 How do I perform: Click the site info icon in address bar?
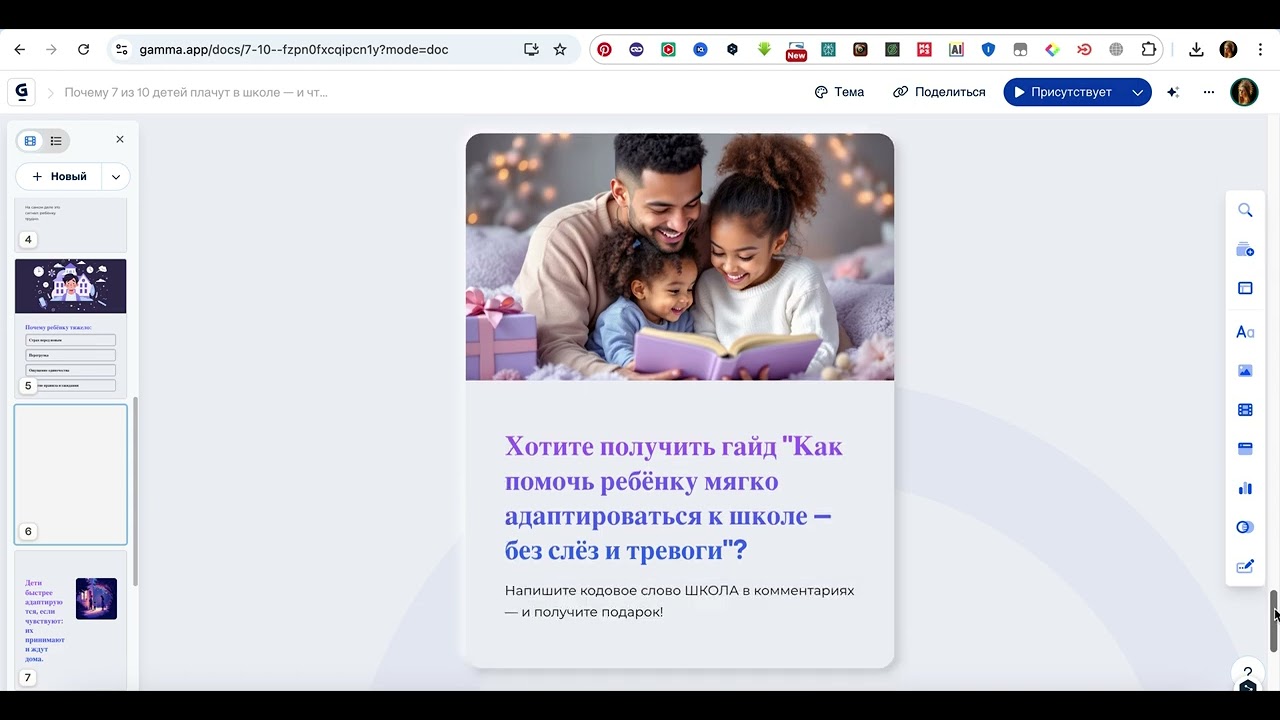(121, 49)
